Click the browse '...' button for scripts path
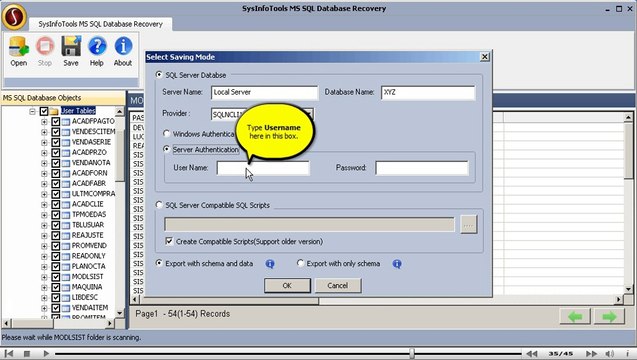The height and width of the screenshot is (360, 637). [x=468, y=225]
